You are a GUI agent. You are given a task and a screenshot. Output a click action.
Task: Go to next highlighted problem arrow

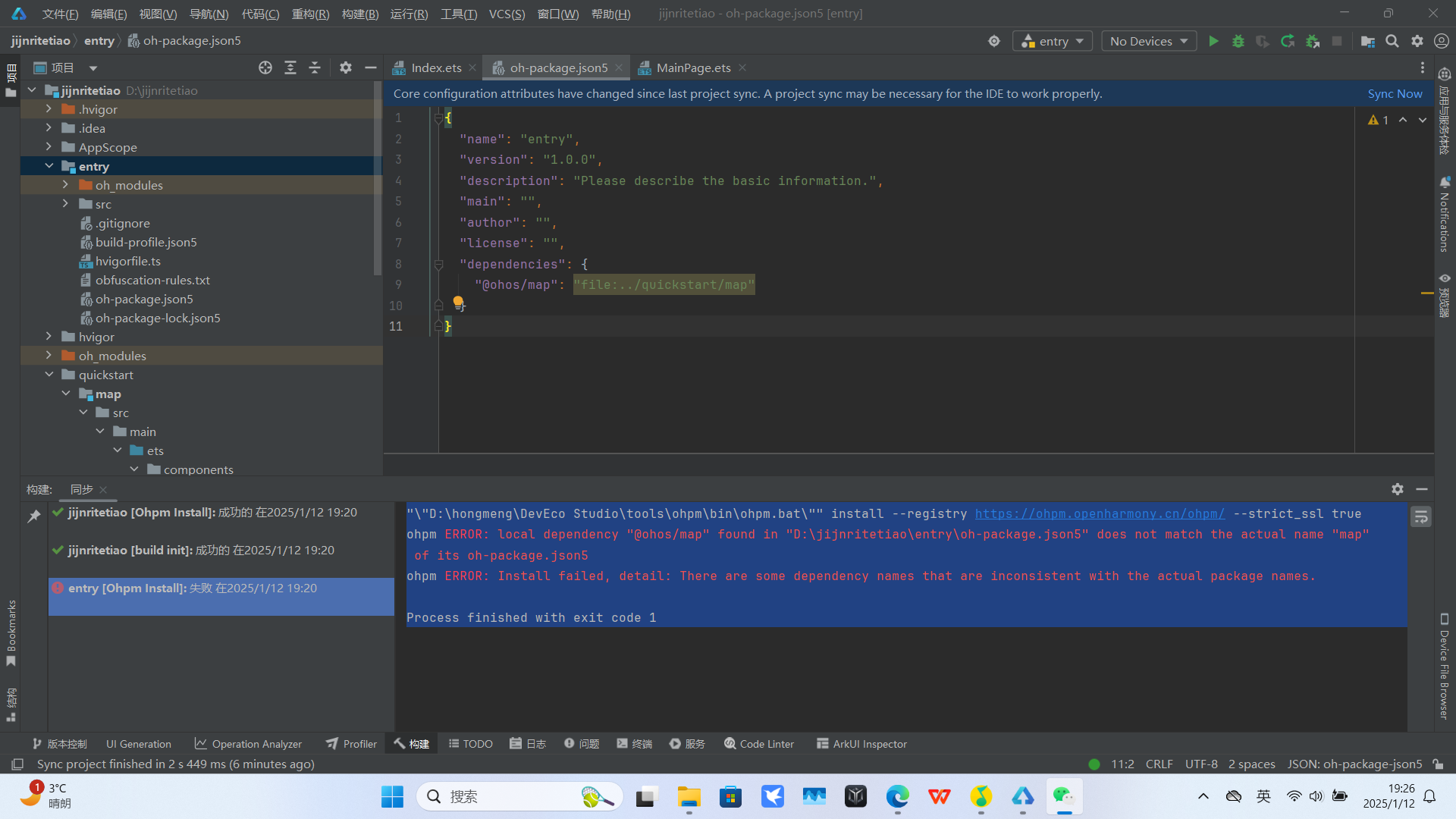[1423, 120]
